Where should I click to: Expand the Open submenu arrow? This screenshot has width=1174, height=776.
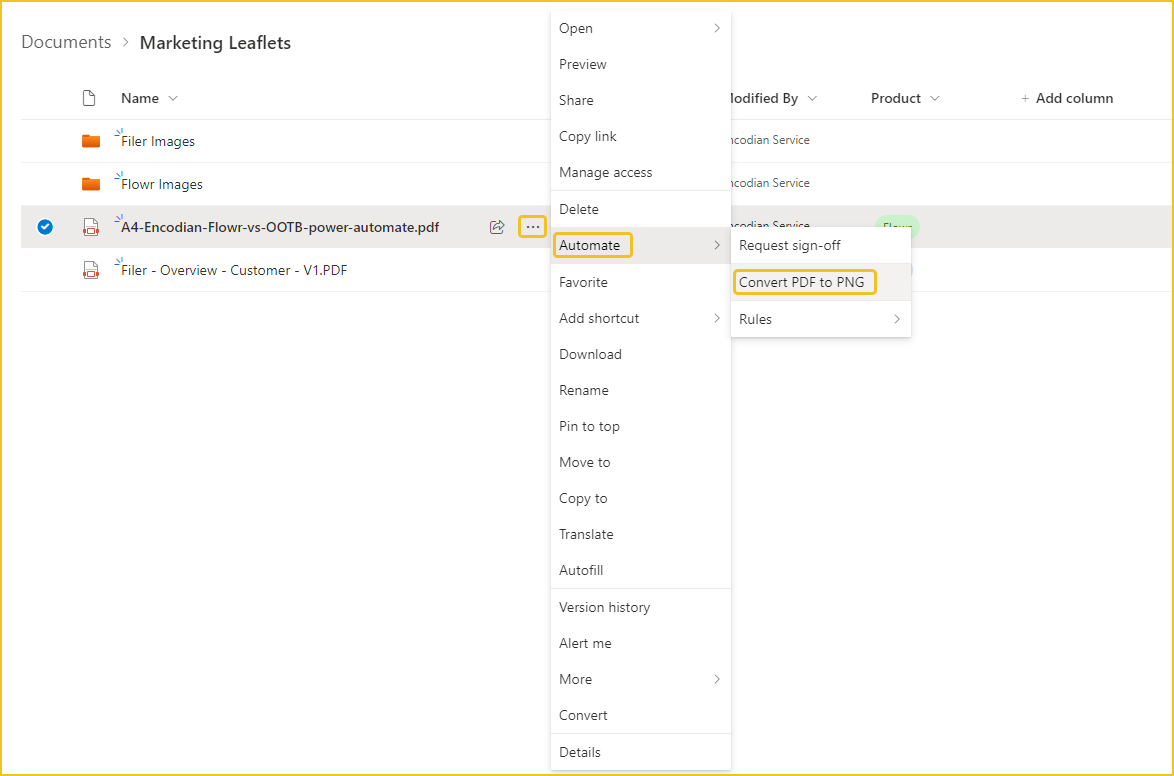(717, 28)
